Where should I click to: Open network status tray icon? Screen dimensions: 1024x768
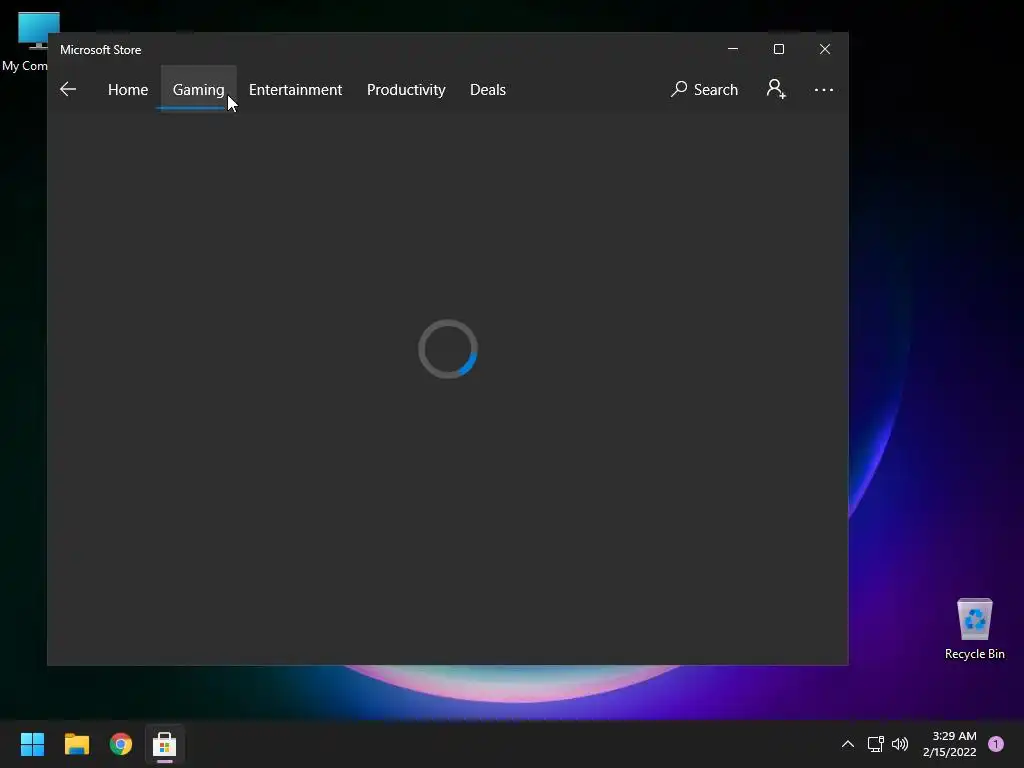tap(876, 744)
